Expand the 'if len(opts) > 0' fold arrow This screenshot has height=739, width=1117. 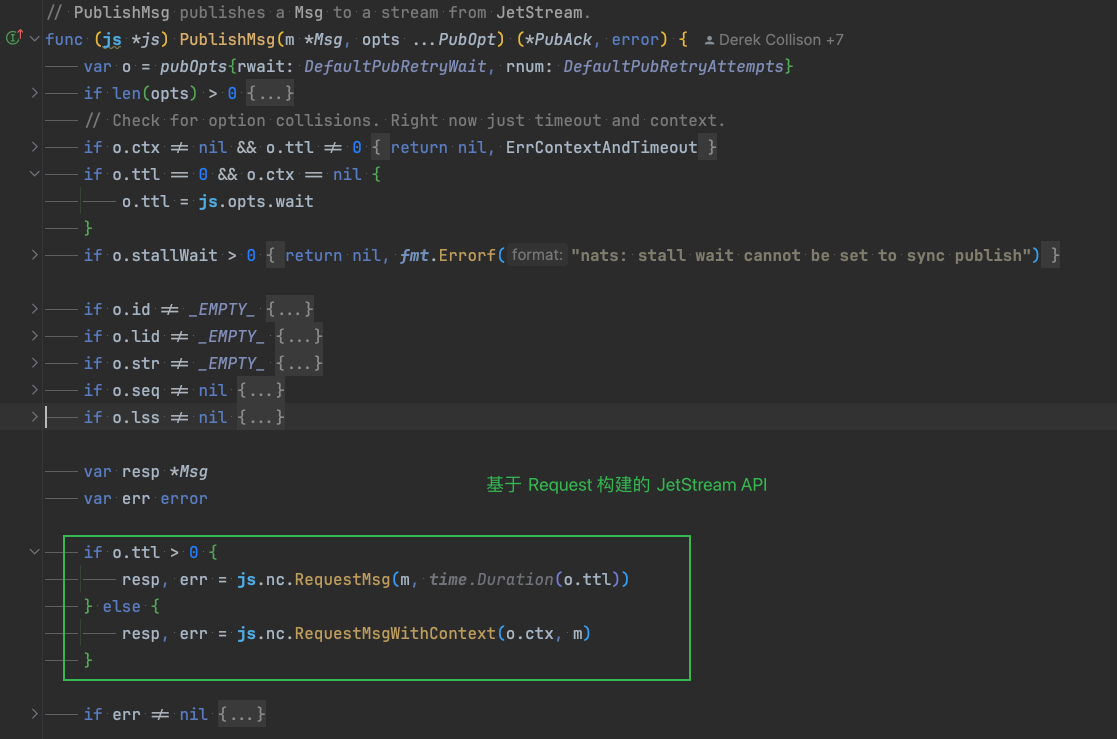(x=36, y=93)
